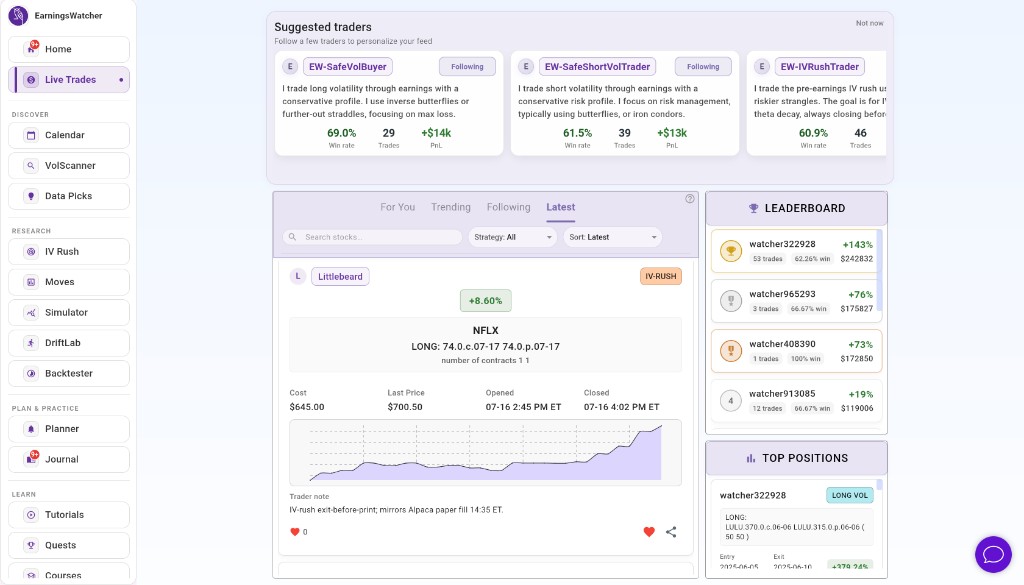Click watcher322928 in the leaderboard
Image resolution: width=1024 pixels, height=585 pixels.
click(x=782, y=244)
